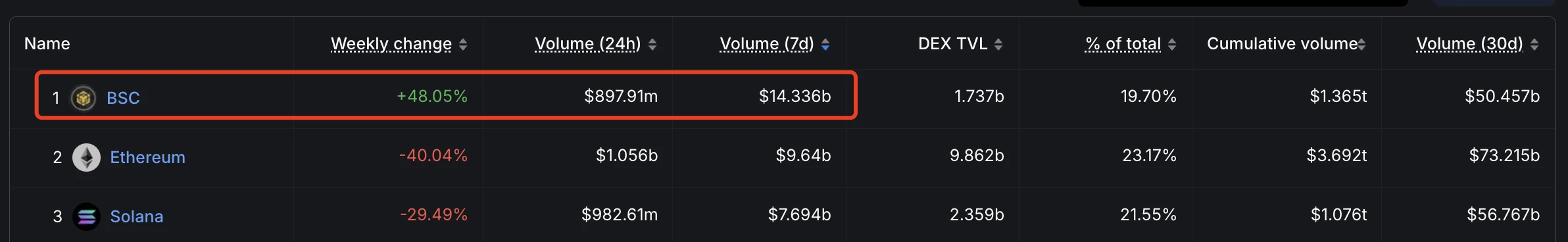Click the Name column header
The image size is (1568, 242).
pyautogui.click(x=47, y=43)
